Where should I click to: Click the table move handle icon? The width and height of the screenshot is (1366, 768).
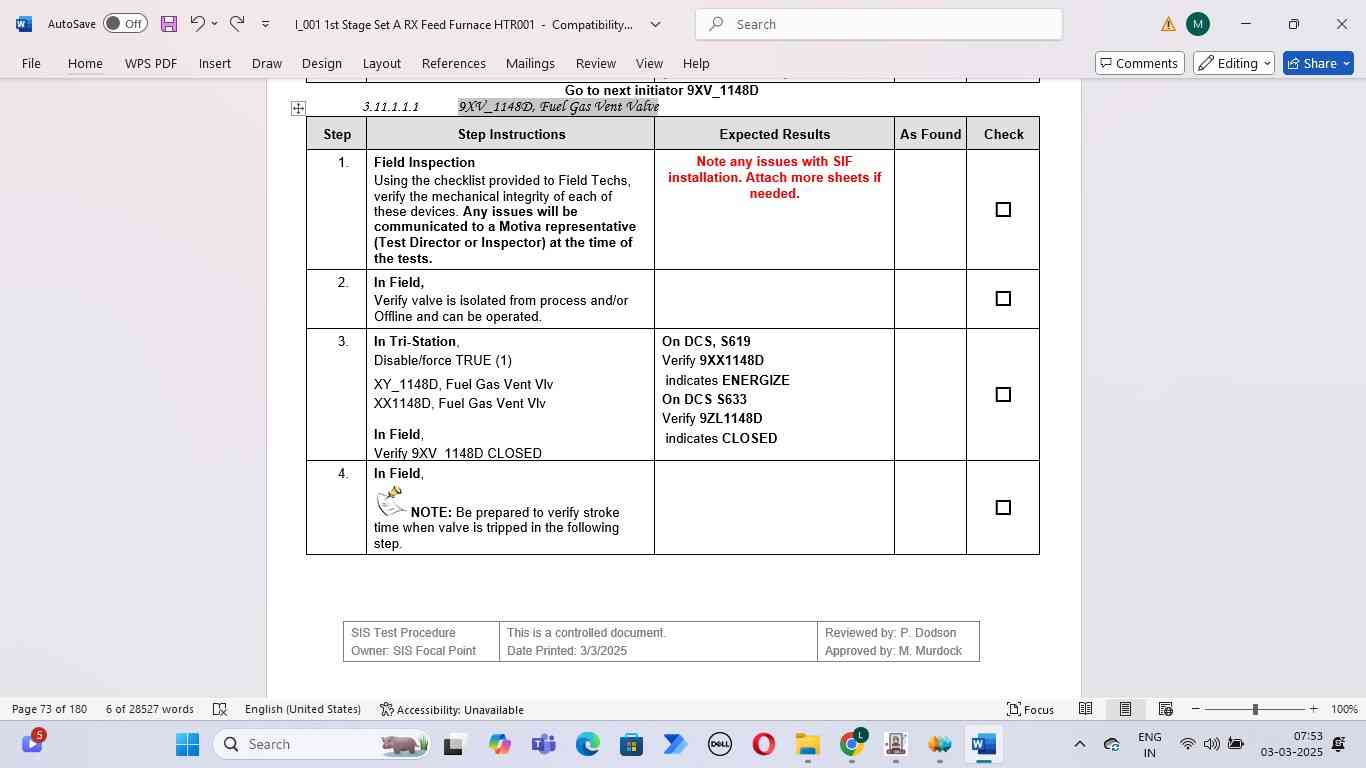coord(298,108)
